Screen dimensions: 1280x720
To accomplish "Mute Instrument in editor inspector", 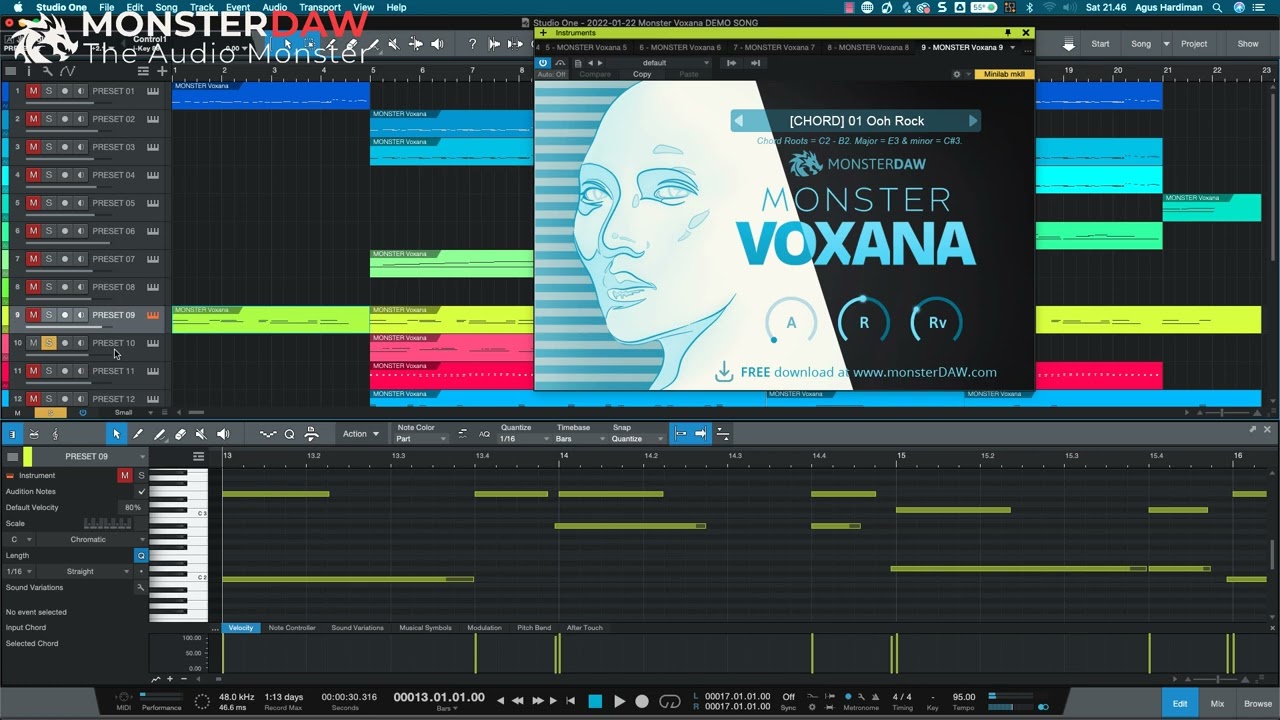I will 125,475.
